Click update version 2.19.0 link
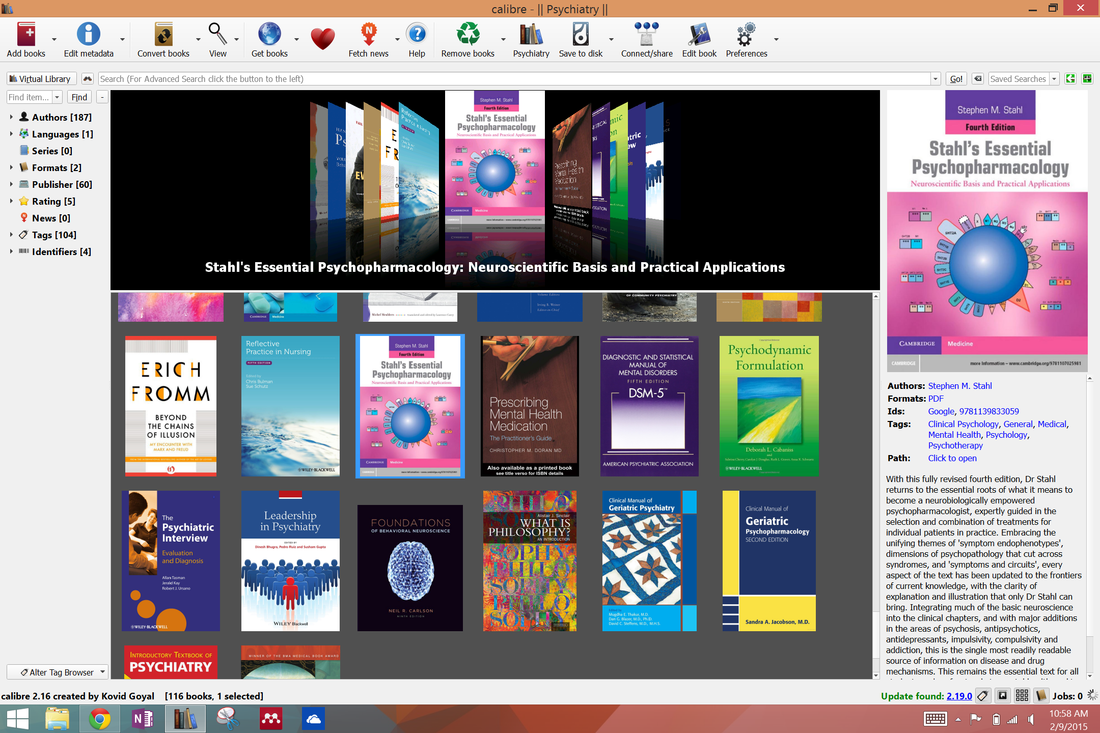 pyautogui.click(x=959, y=696)
